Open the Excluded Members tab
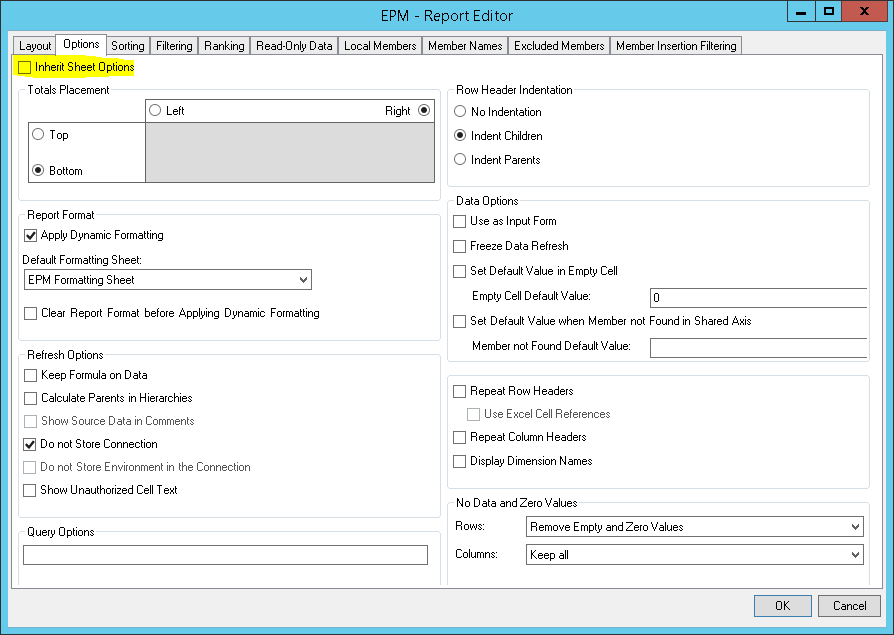The height and width of the screenshot is (635, 894). click(x=559, y=45)
